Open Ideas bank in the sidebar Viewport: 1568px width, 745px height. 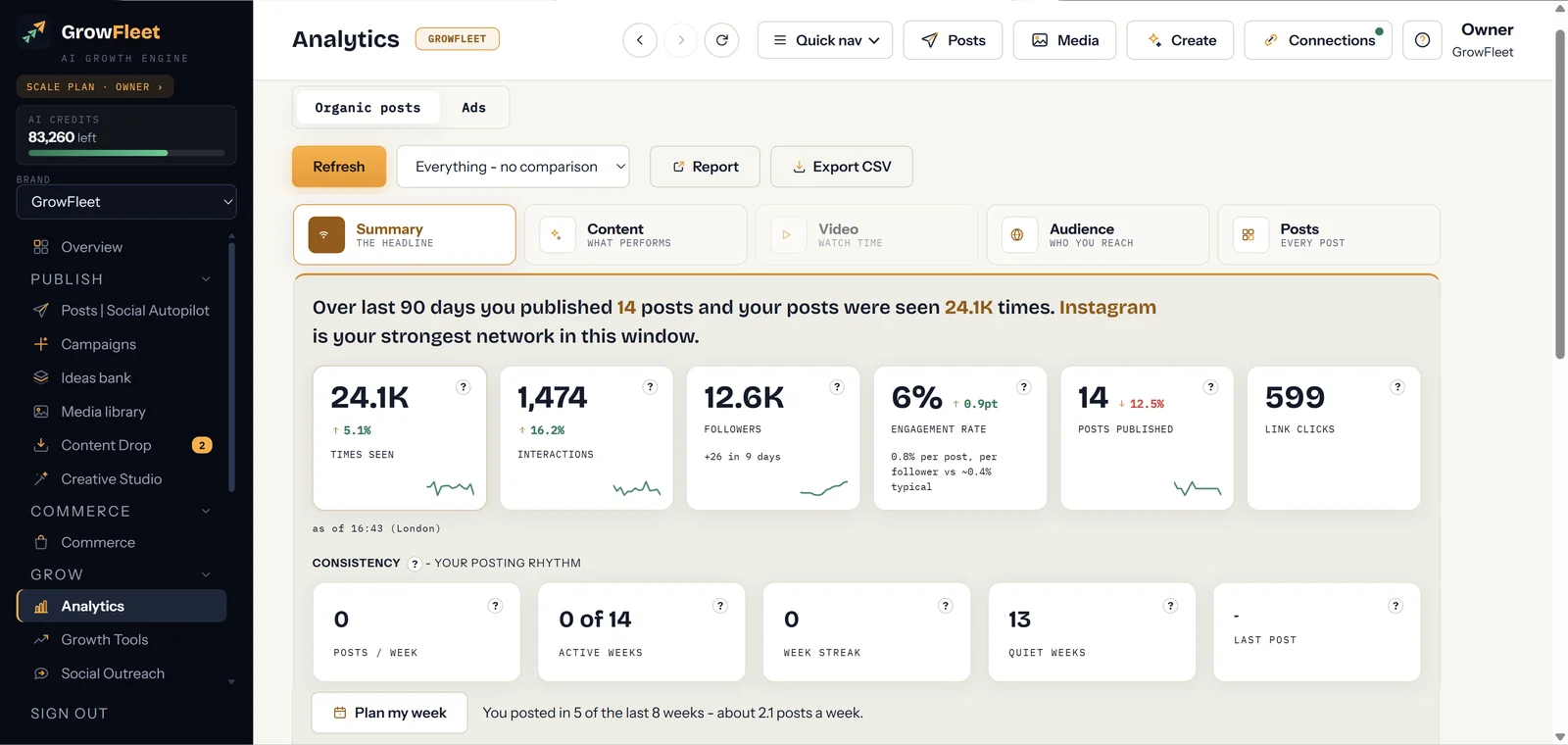[x=122, y=377]
